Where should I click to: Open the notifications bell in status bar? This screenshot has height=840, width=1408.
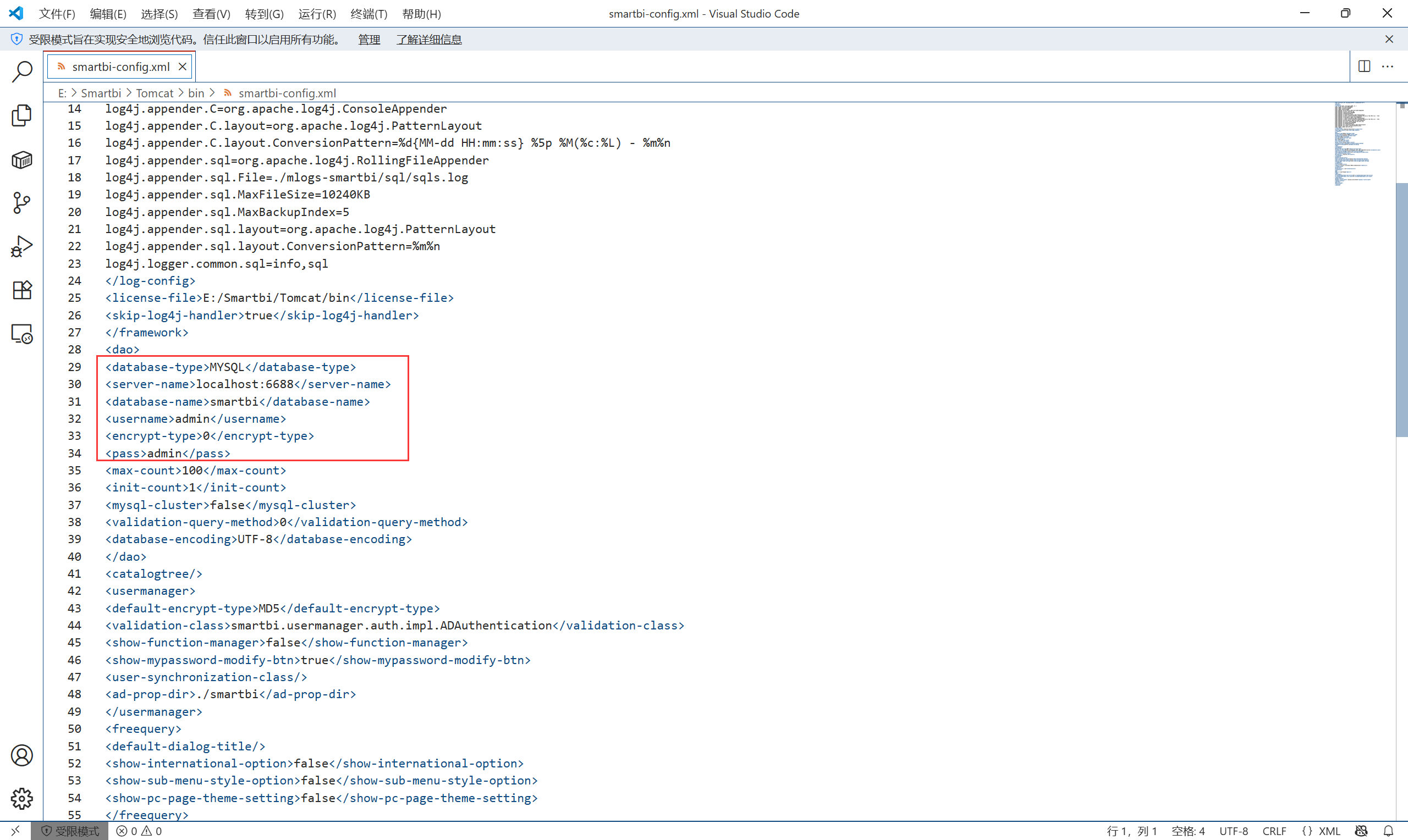[1388, 831]
